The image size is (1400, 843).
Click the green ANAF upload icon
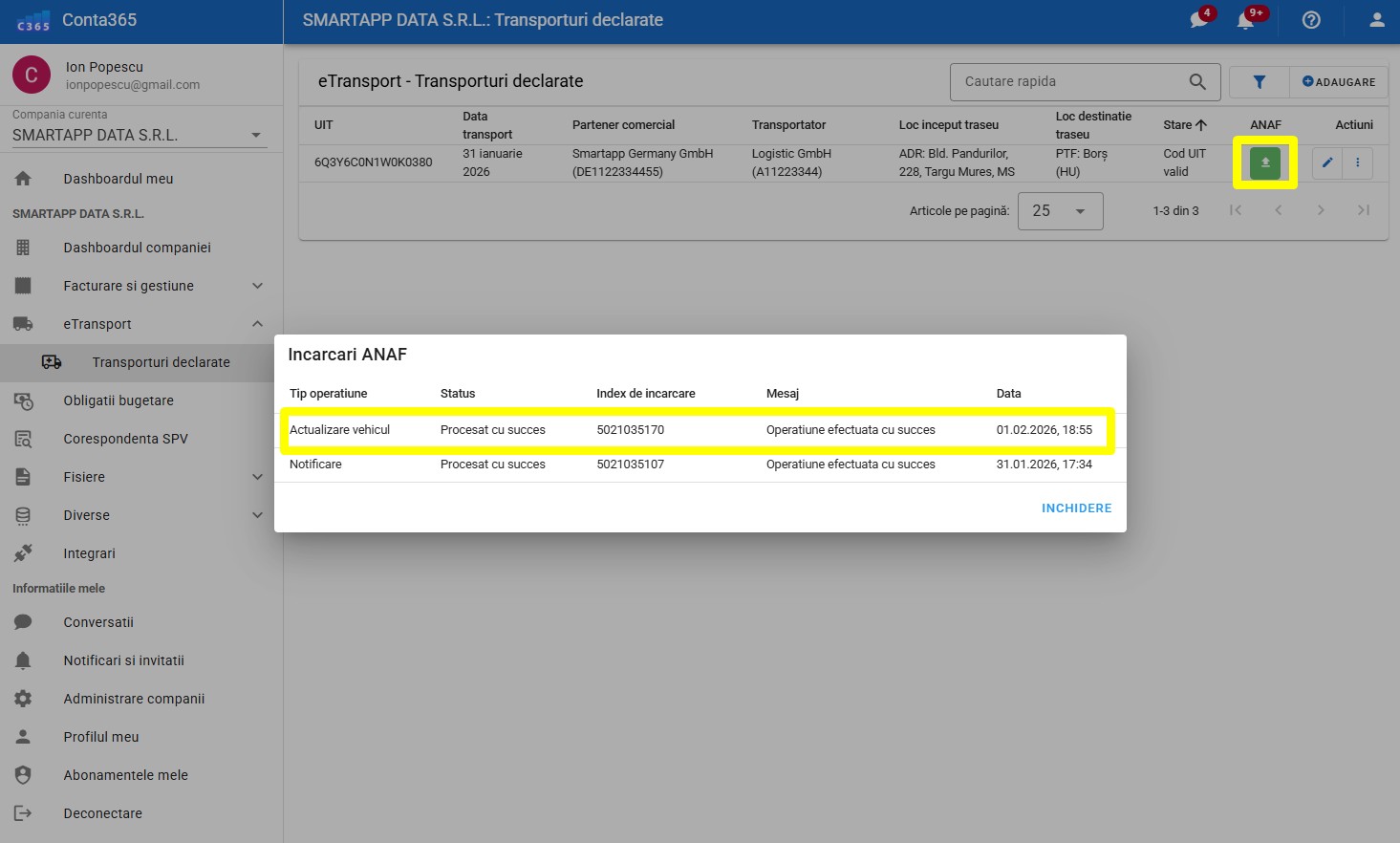(x=1264, y=162)
